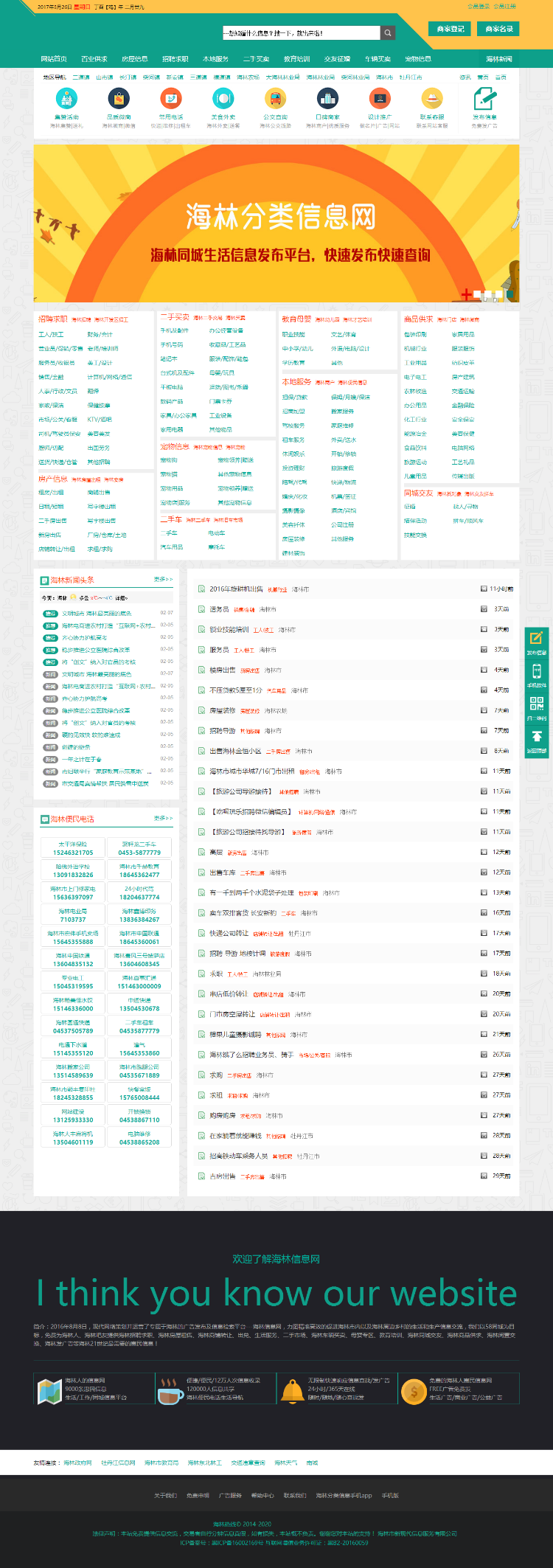Open the 锁业技能培训 listing

coord(229,630)
